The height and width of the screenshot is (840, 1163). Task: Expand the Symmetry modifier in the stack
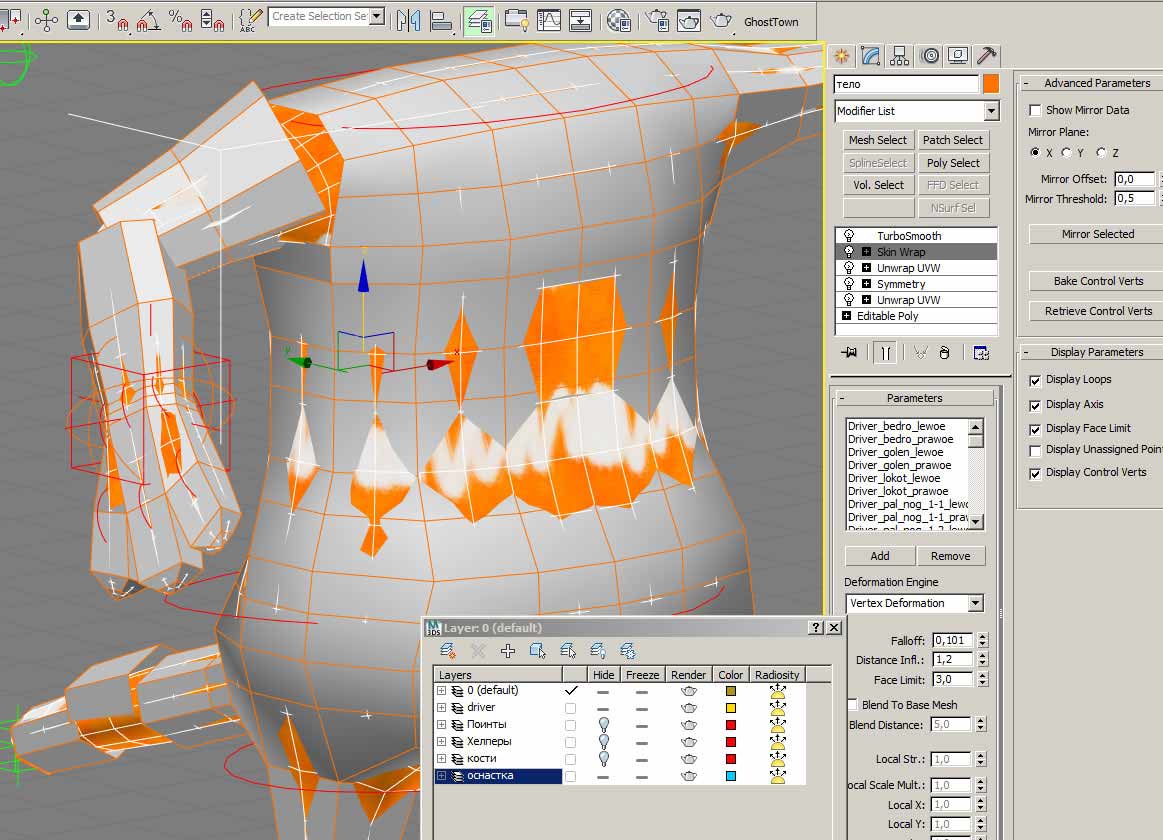click(x=866, y=284)
